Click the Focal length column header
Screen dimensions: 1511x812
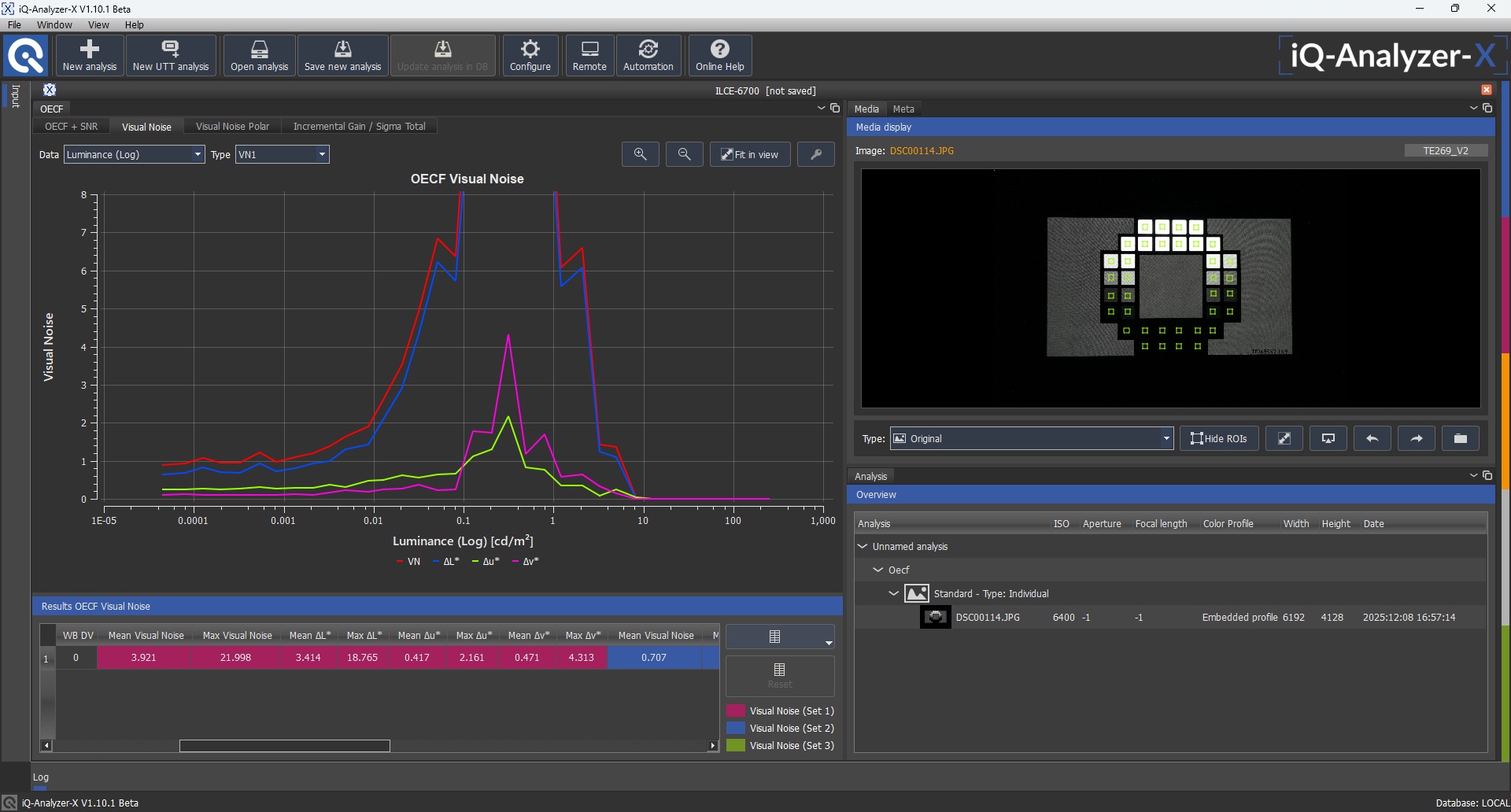pos(1161,523)
